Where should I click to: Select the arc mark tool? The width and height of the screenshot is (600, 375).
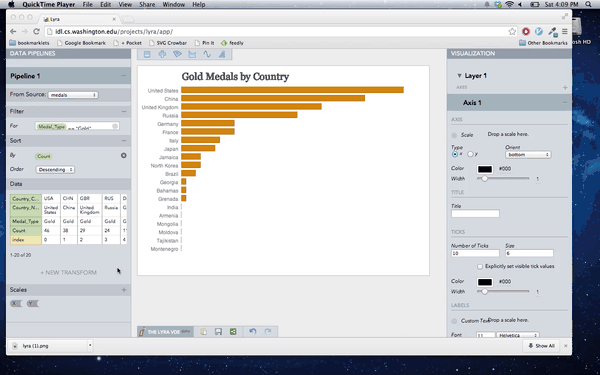click(177, 54)
